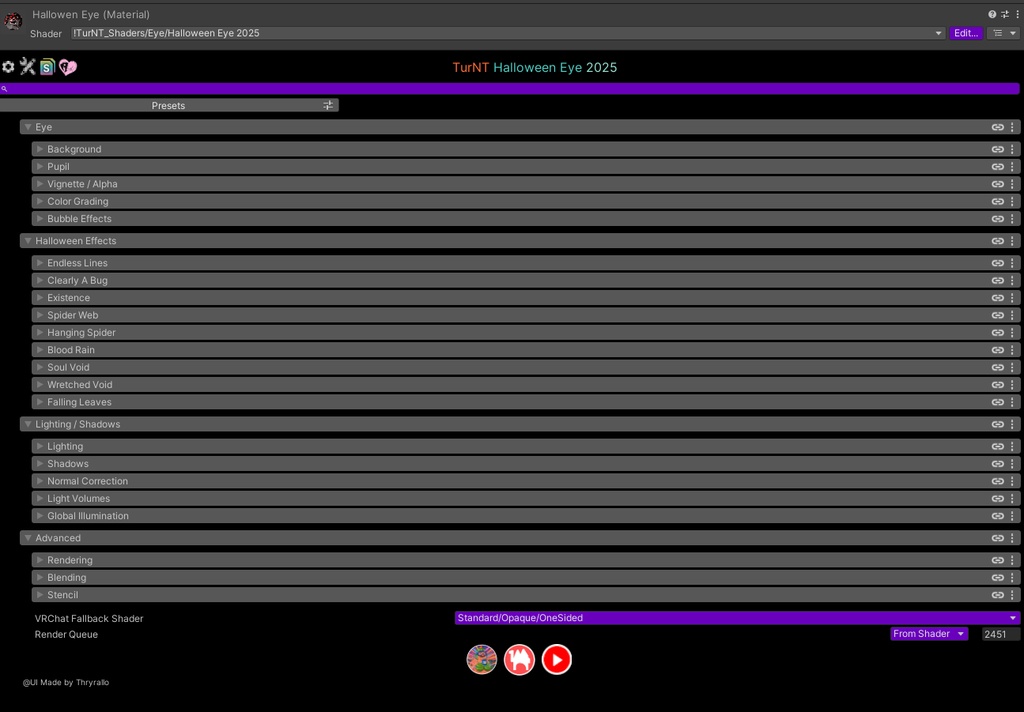
Task: Click the link icon on Falling Leaves row
Action: [x=998, y=402]
